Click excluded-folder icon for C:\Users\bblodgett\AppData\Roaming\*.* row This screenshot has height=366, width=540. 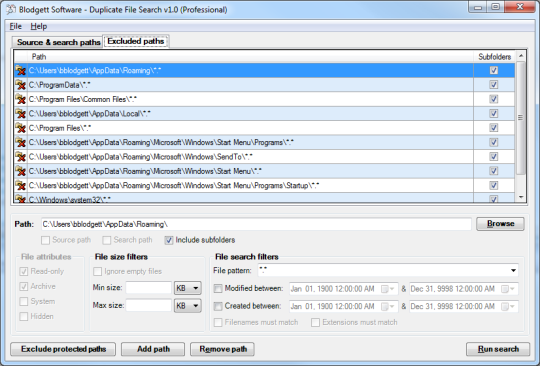pyautogui.click(x=21, y=71)
